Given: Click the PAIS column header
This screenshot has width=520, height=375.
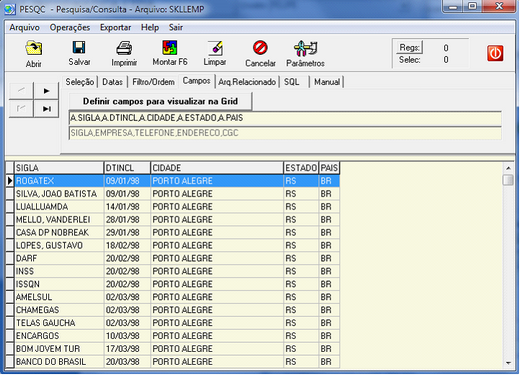Looking at the screenshot, I should click(x=329, y=168).
